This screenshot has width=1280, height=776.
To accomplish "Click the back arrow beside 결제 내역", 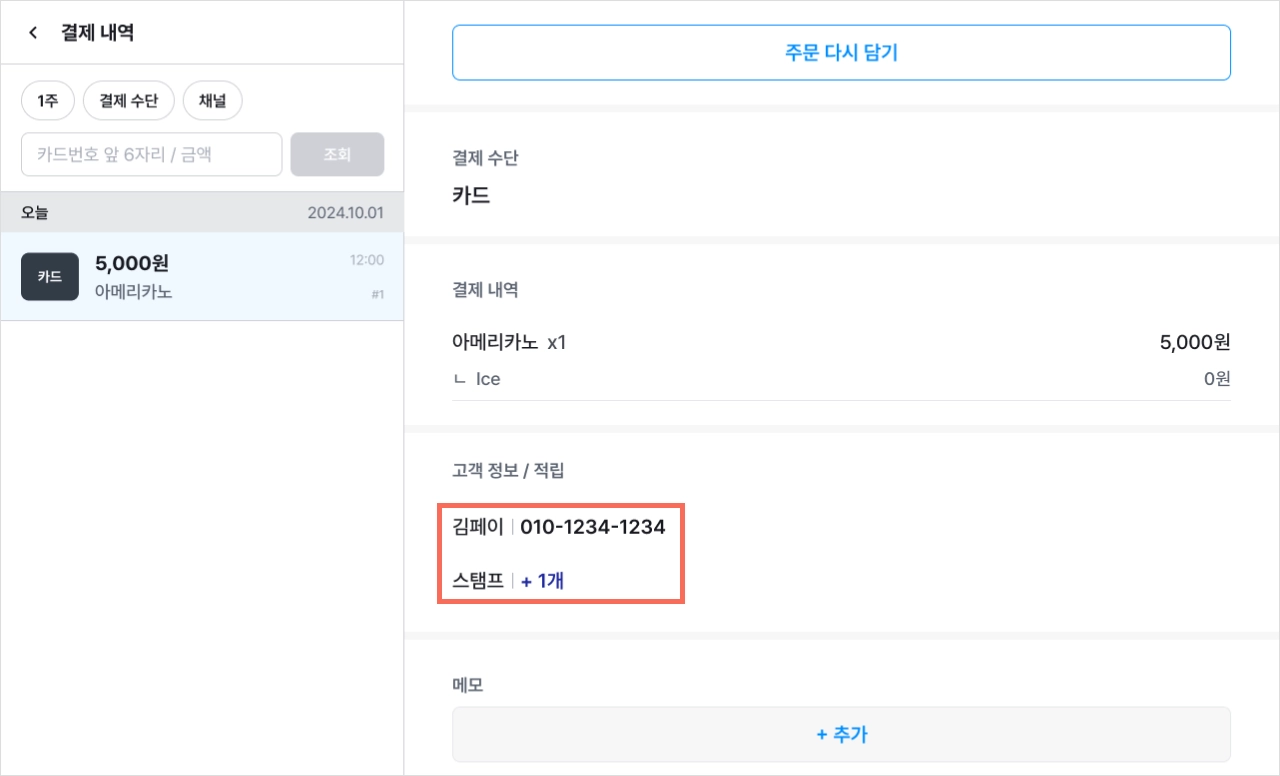I will (x=33, y=33).
